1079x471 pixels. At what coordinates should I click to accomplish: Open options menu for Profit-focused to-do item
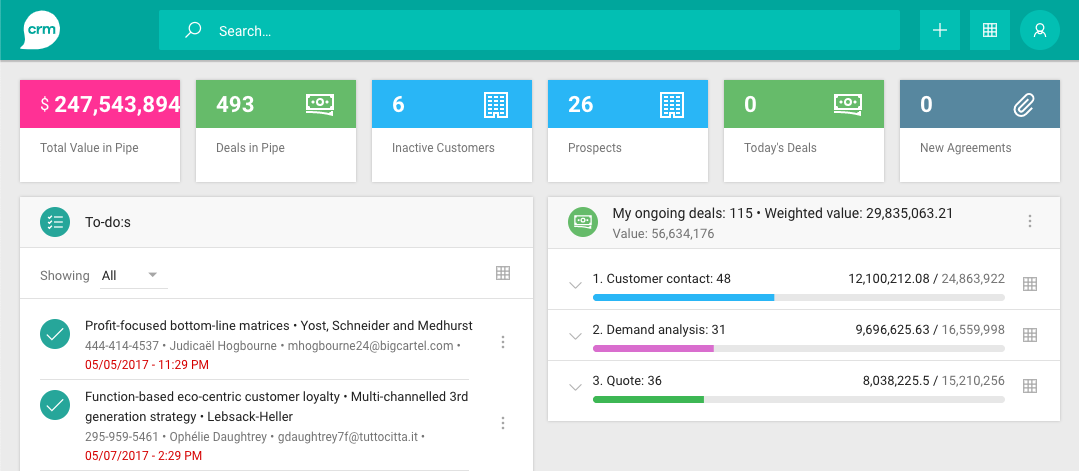(x=503, y=343)
